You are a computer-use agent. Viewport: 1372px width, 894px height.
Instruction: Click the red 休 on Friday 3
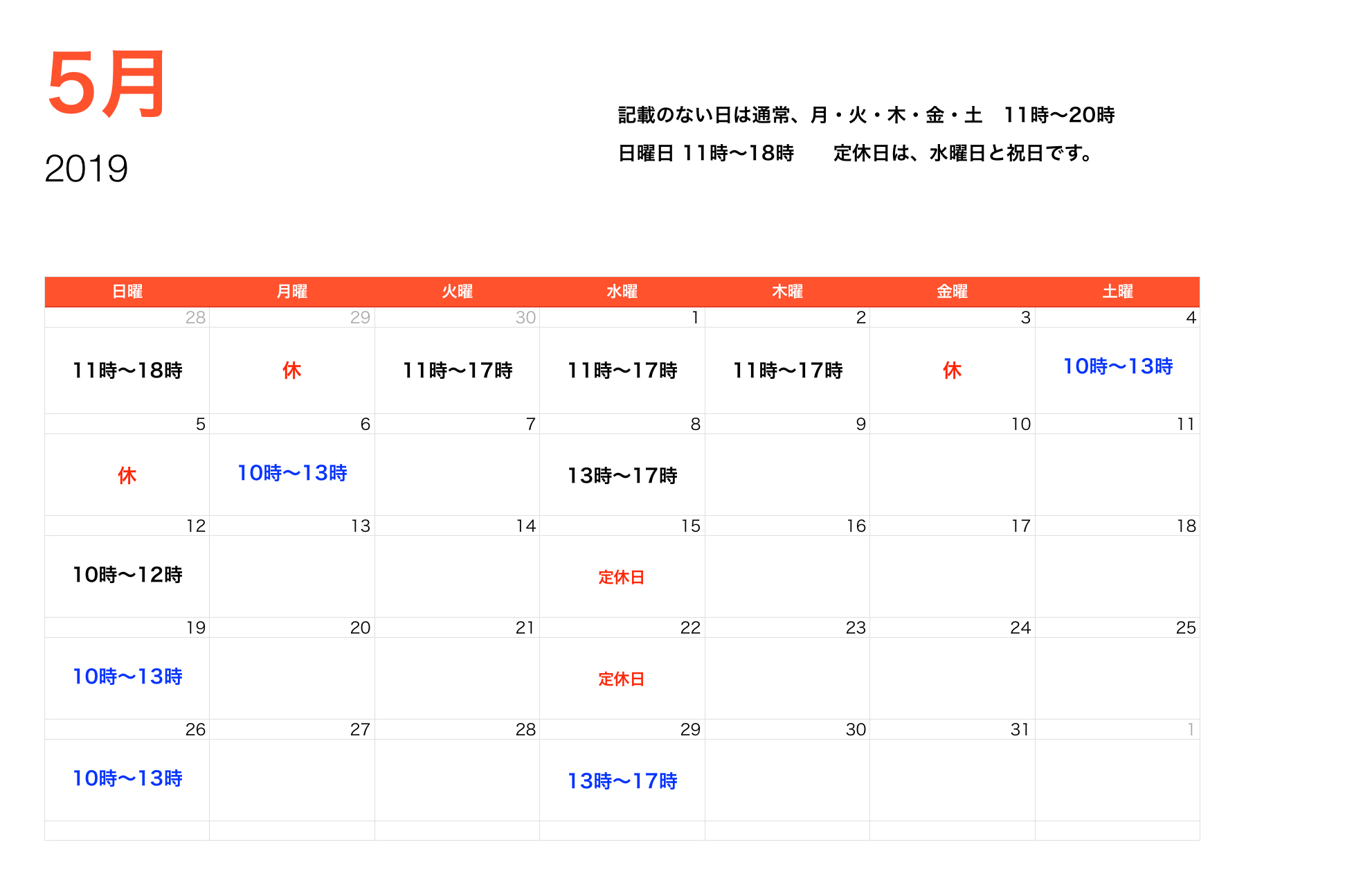click(953, 370)
